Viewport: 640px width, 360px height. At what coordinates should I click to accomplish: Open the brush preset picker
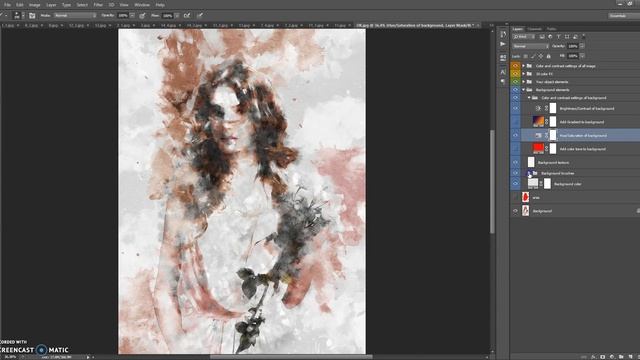pyautogui.click(x=18, y=16)
